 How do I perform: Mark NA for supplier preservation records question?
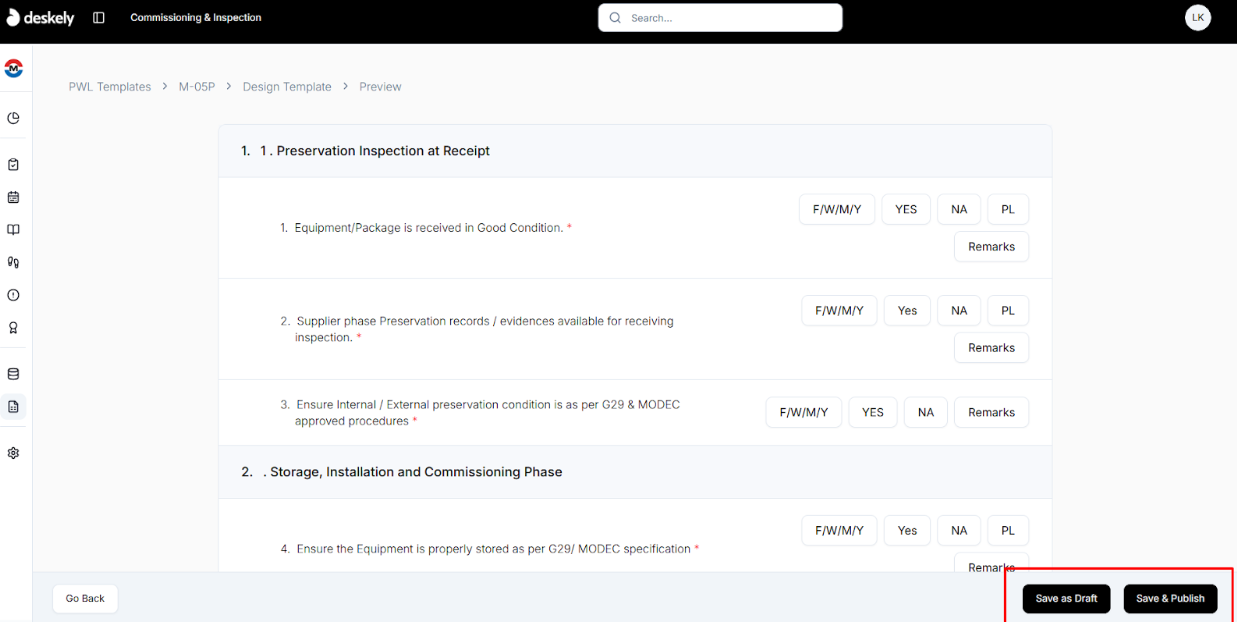(958, 310)
